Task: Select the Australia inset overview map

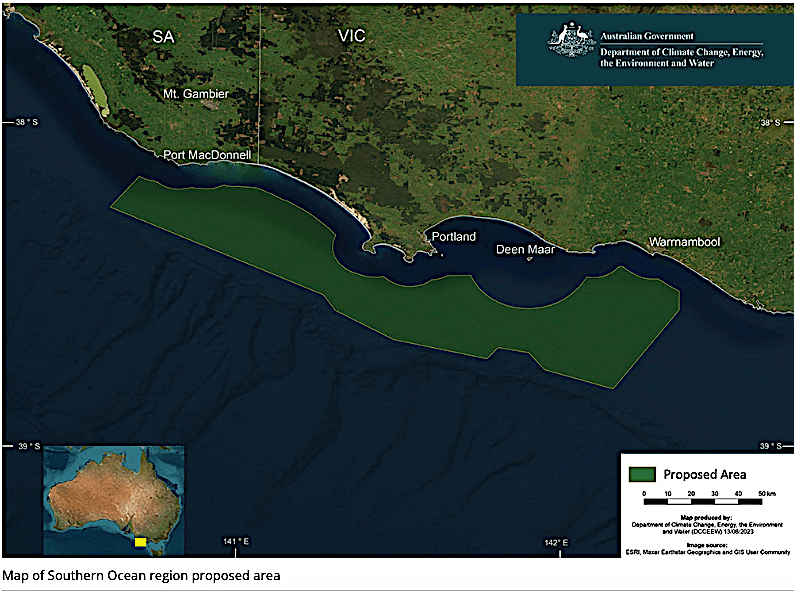Action: coord(113,500)
